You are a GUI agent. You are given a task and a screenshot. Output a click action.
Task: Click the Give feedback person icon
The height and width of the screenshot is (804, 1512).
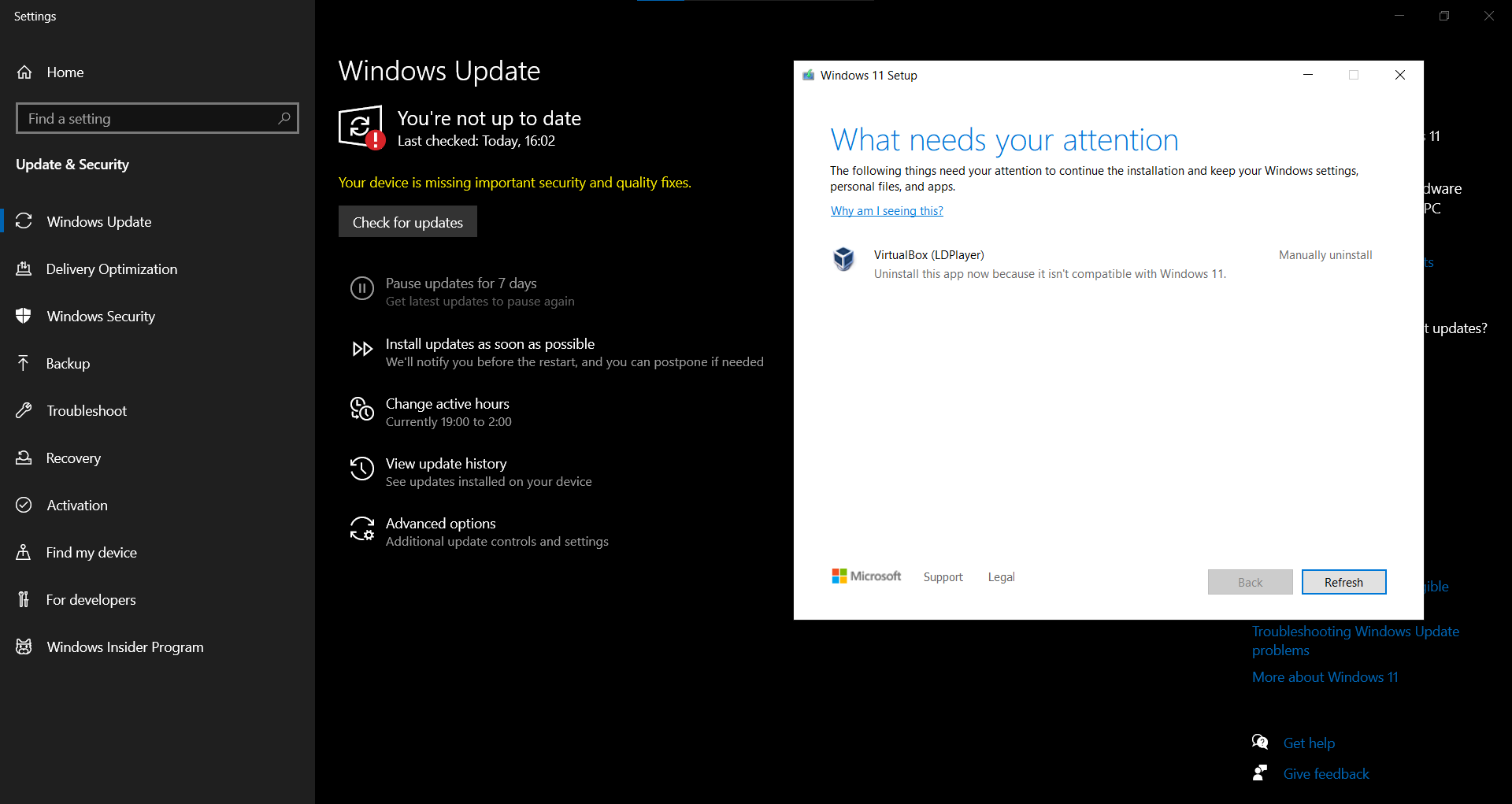(x=1260, y=773)
